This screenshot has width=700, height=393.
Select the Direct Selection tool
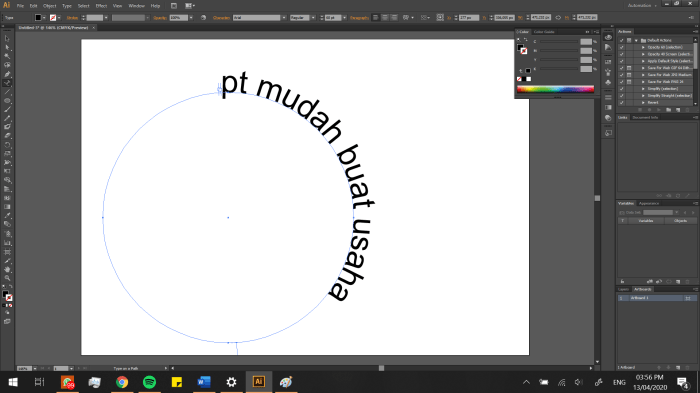[7, 48]
